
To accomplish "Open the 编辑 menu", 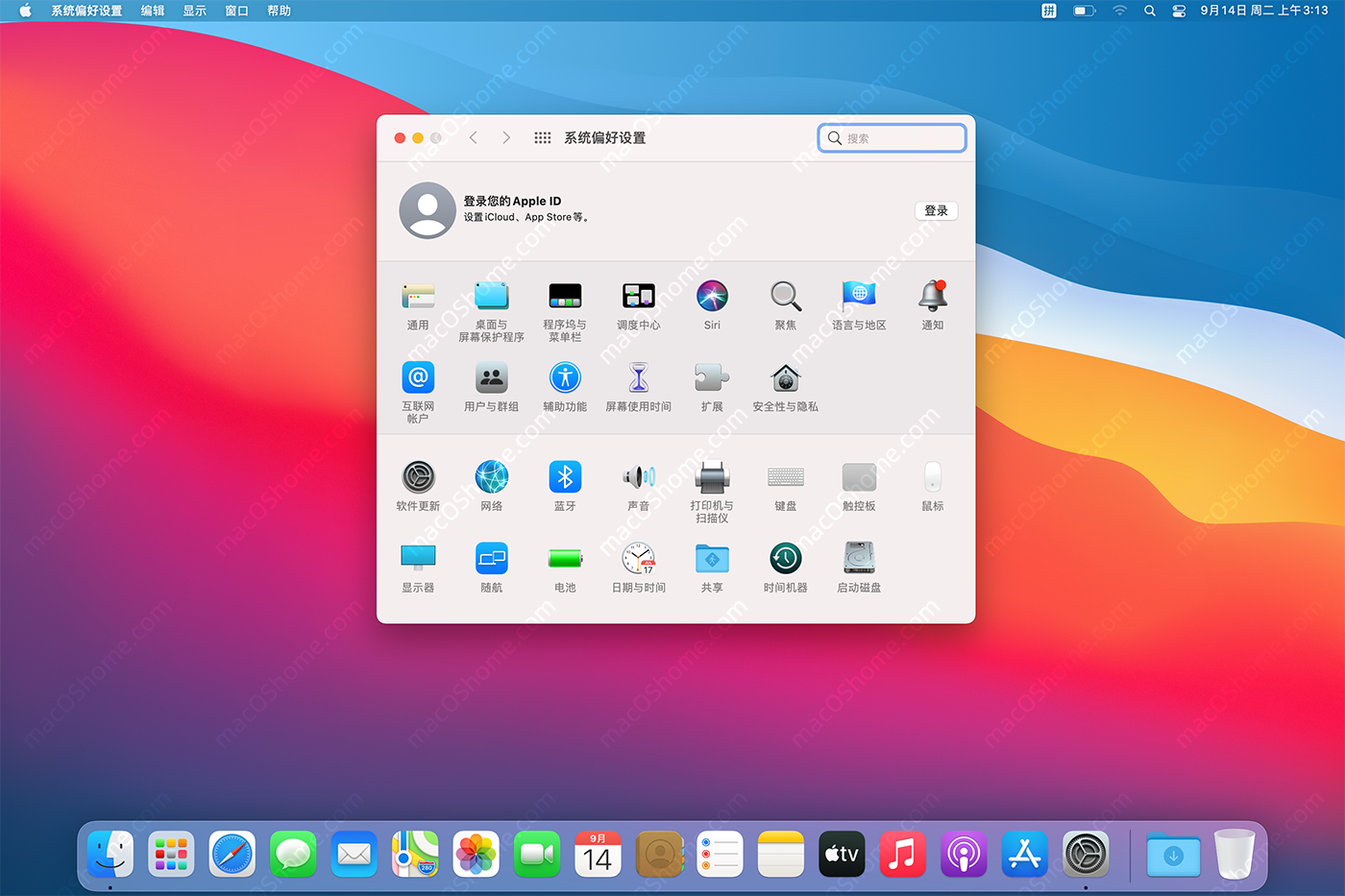I will point(153,11).
